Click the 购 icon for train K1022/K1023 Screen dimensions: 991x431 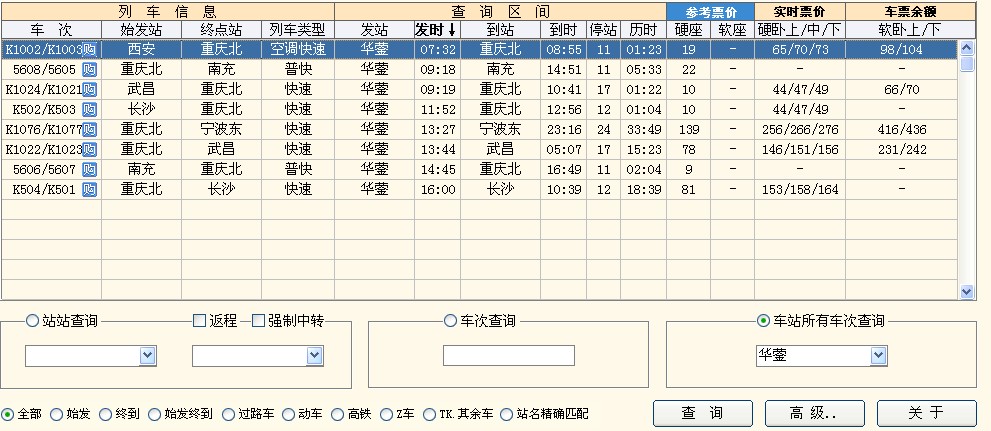click(90, 150)
